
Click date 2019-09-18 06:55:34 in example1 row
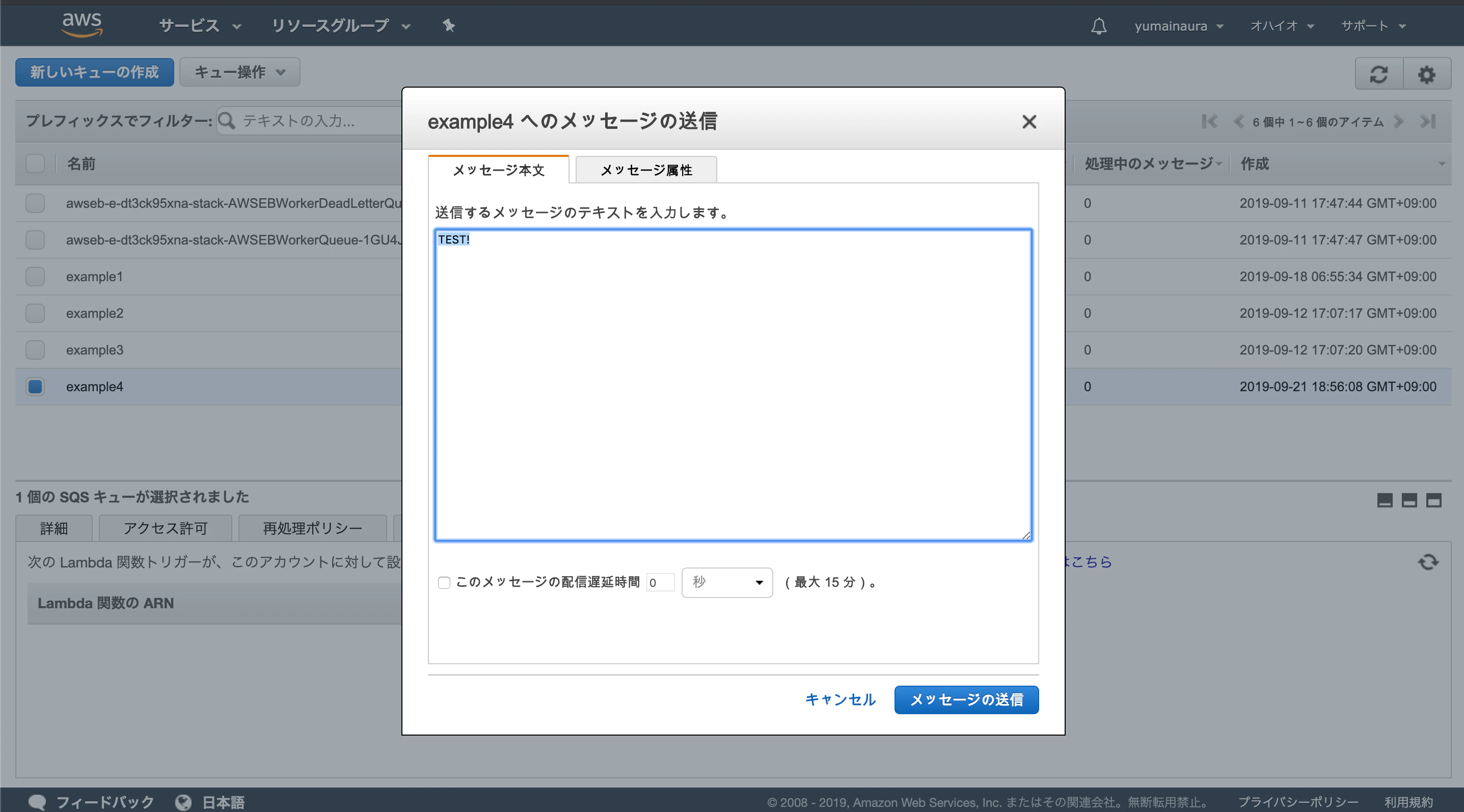[x=1338, y=277]
